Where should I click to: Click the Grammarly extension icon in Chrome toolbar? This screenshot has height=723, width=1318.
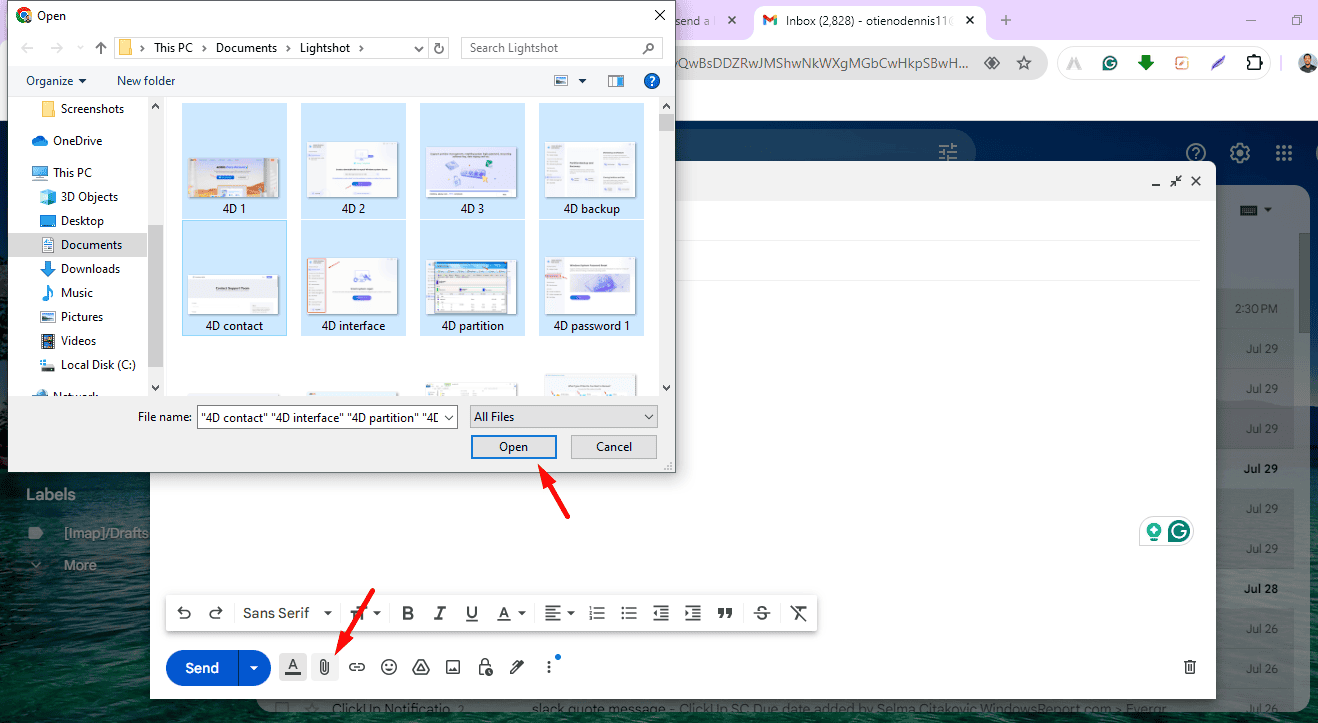coord(1110,63)
